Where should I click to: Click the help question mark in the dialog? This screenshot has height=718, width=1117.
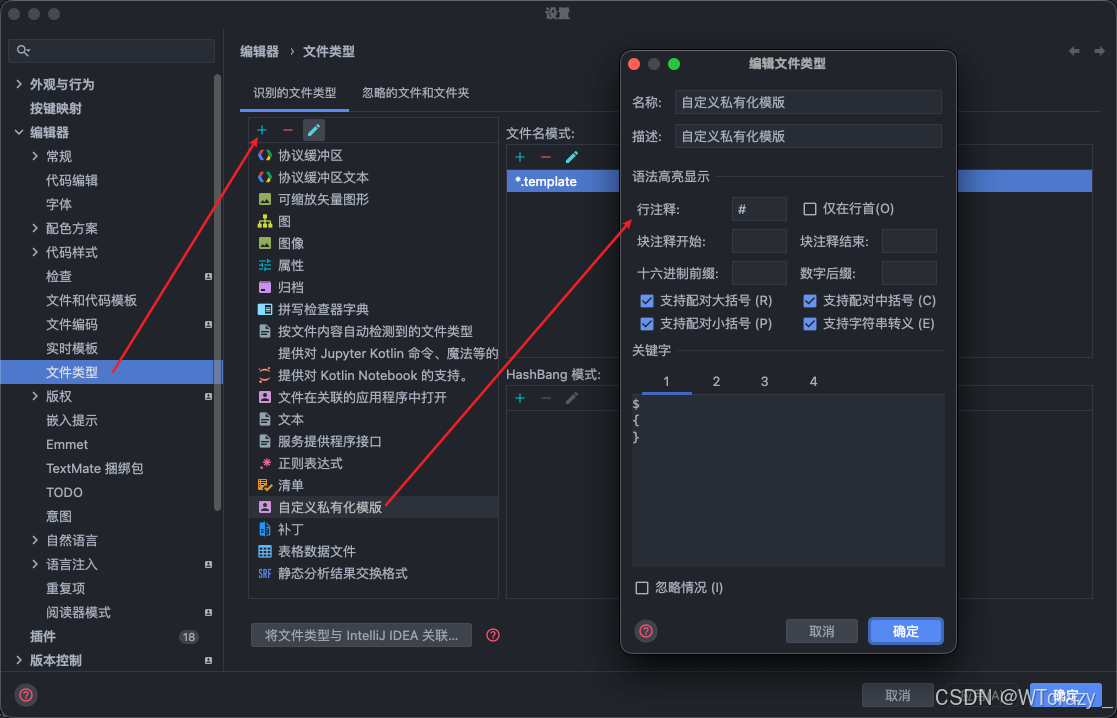point(647,631)
